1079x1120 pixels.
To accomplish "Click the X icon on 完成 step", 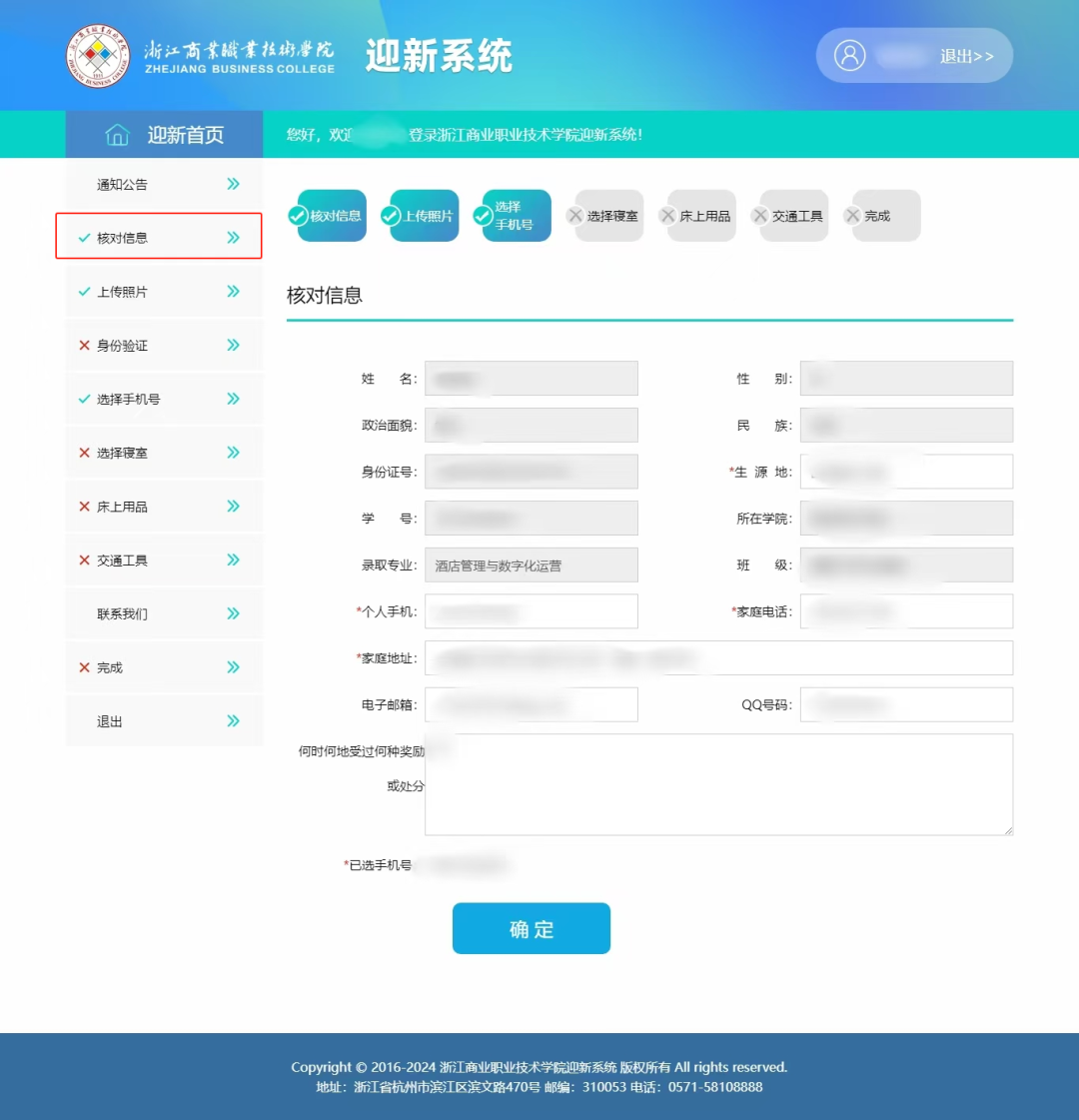I will click(x=852, y=216).
